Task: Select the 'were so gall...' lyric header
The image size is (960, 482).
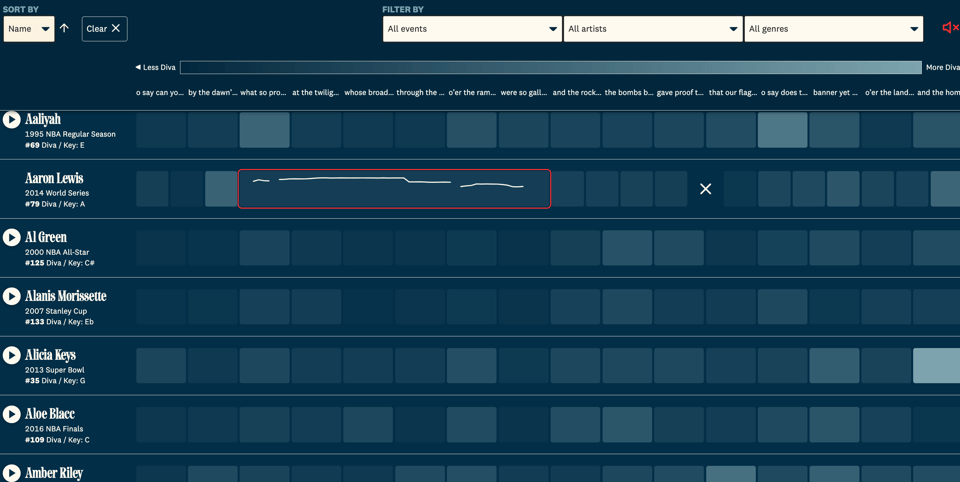Action: tap(523, 92)
